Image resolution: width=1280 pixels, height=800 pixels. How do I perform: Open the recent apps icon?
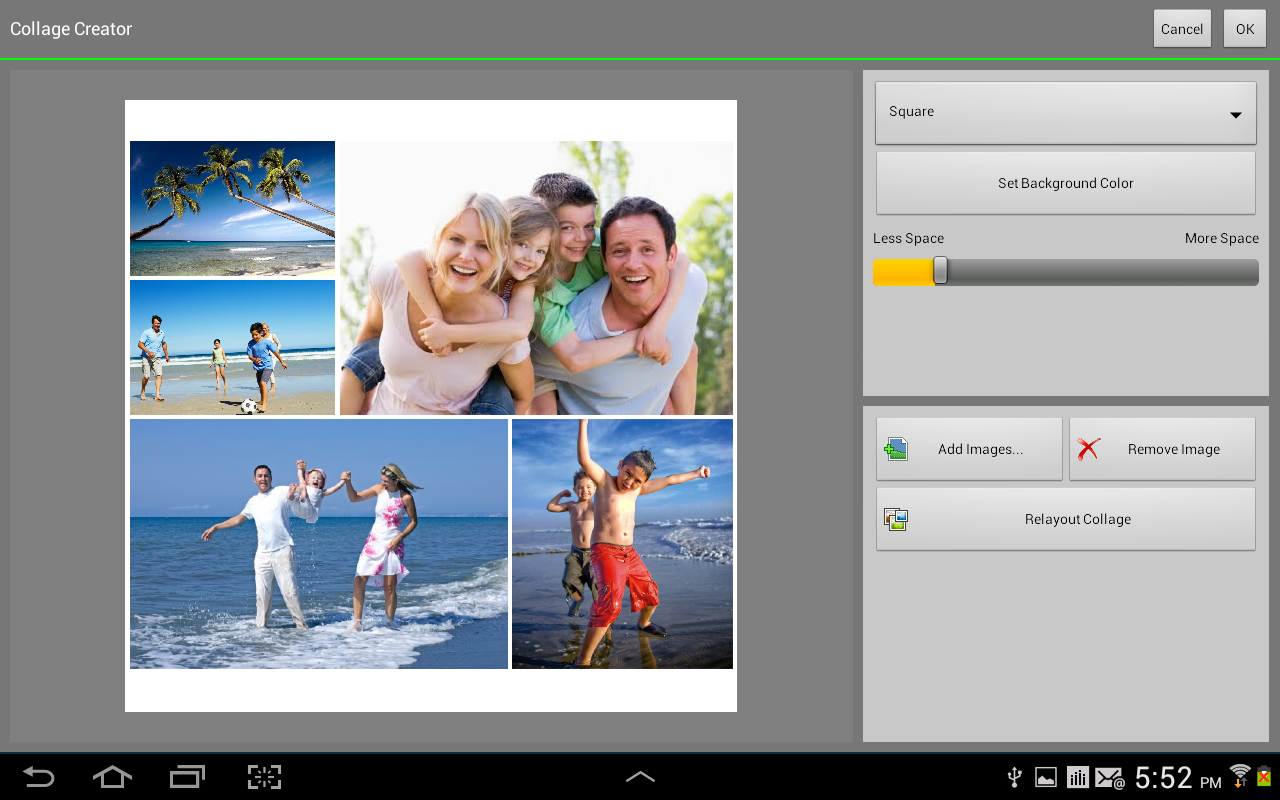(x=187, y=777)
